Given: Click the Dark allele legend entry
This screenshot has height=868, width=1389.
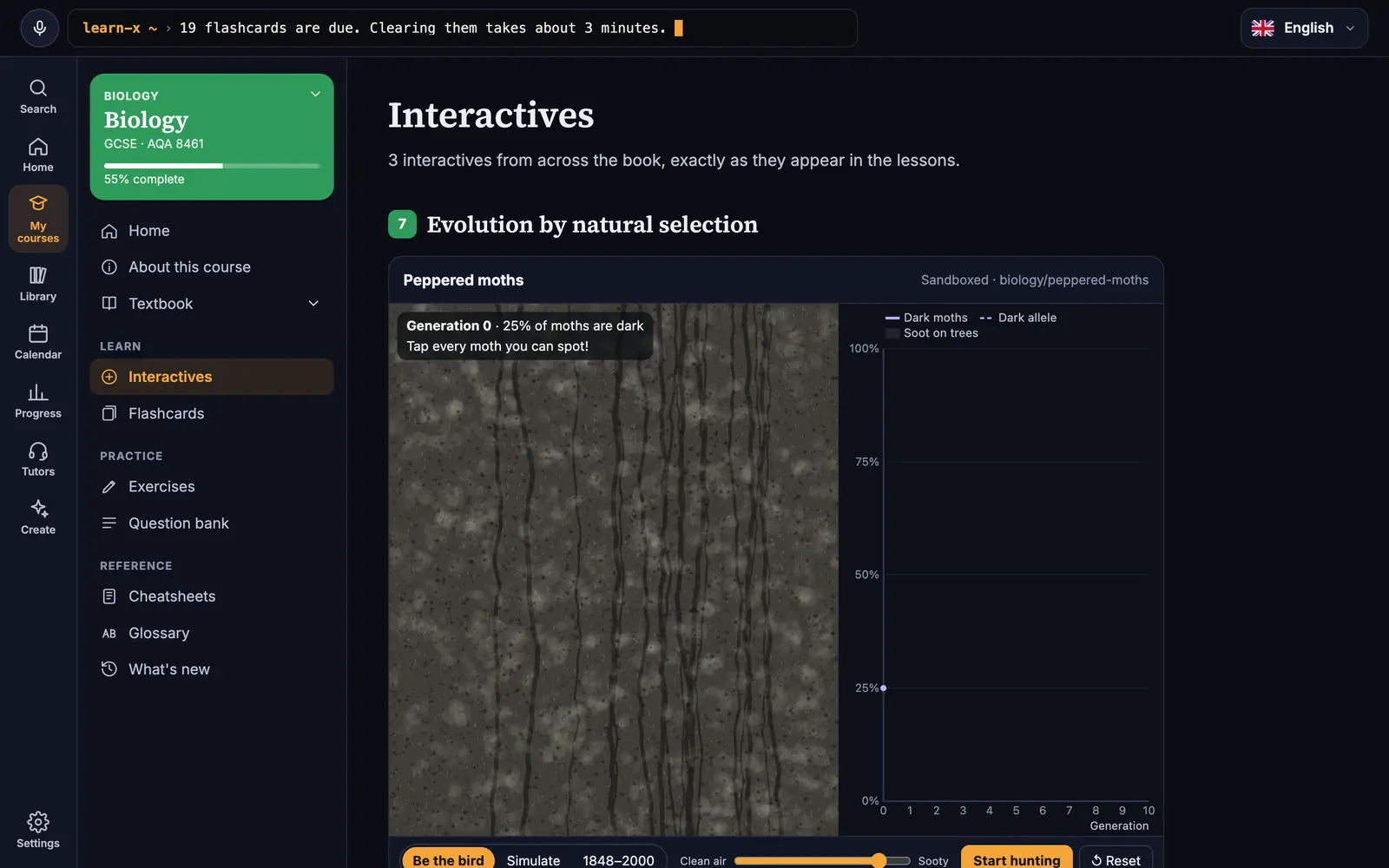Looking at the screenshot, I should [x=1017, y=318].
